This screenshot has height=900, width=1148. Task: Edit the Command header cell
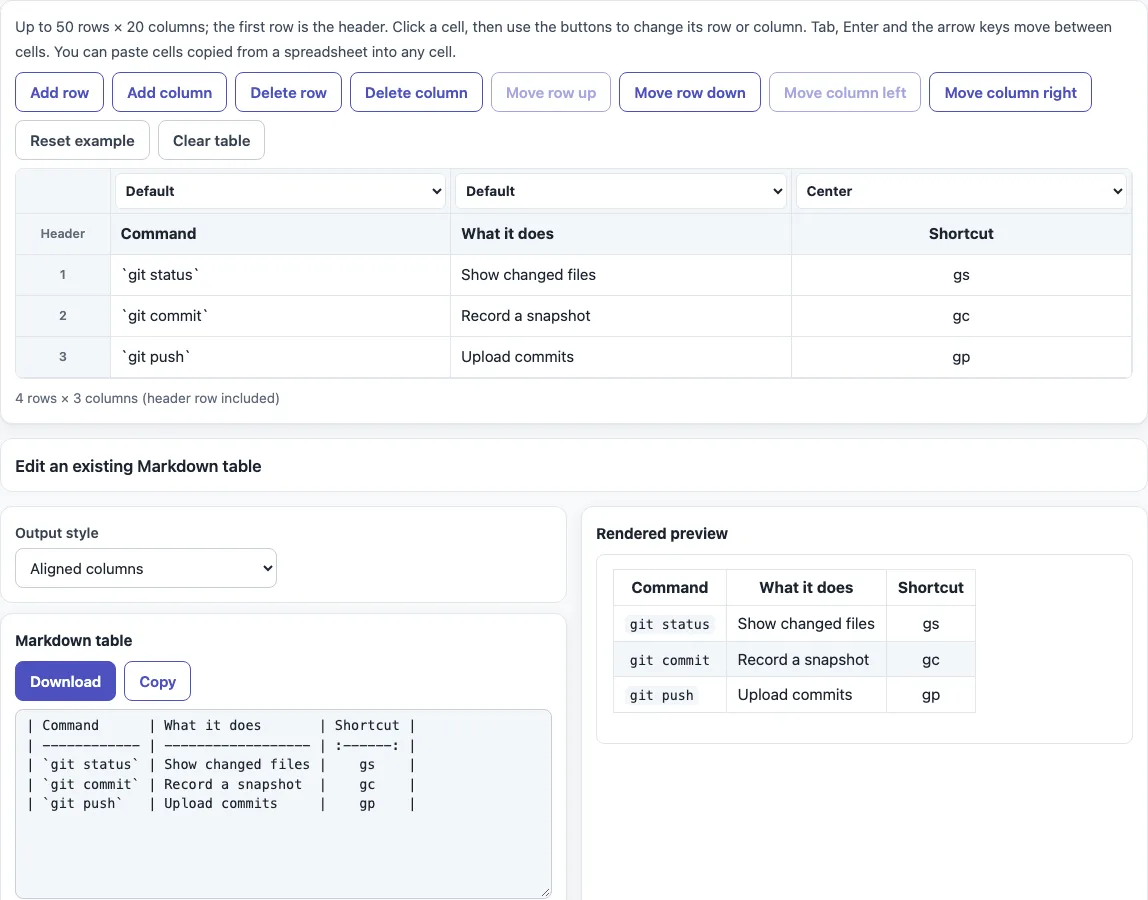[x=280, y=234]
